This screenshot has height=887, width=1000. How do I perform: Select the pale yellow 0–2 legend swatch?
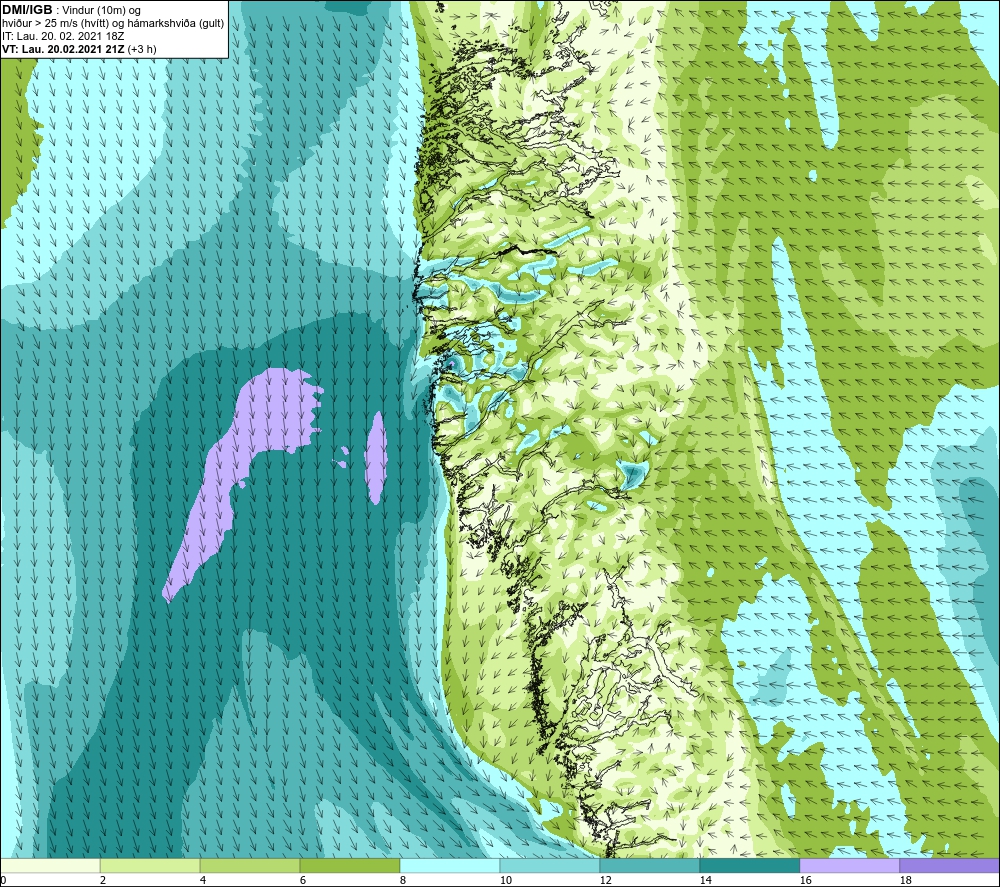click(x=50, y=865)
